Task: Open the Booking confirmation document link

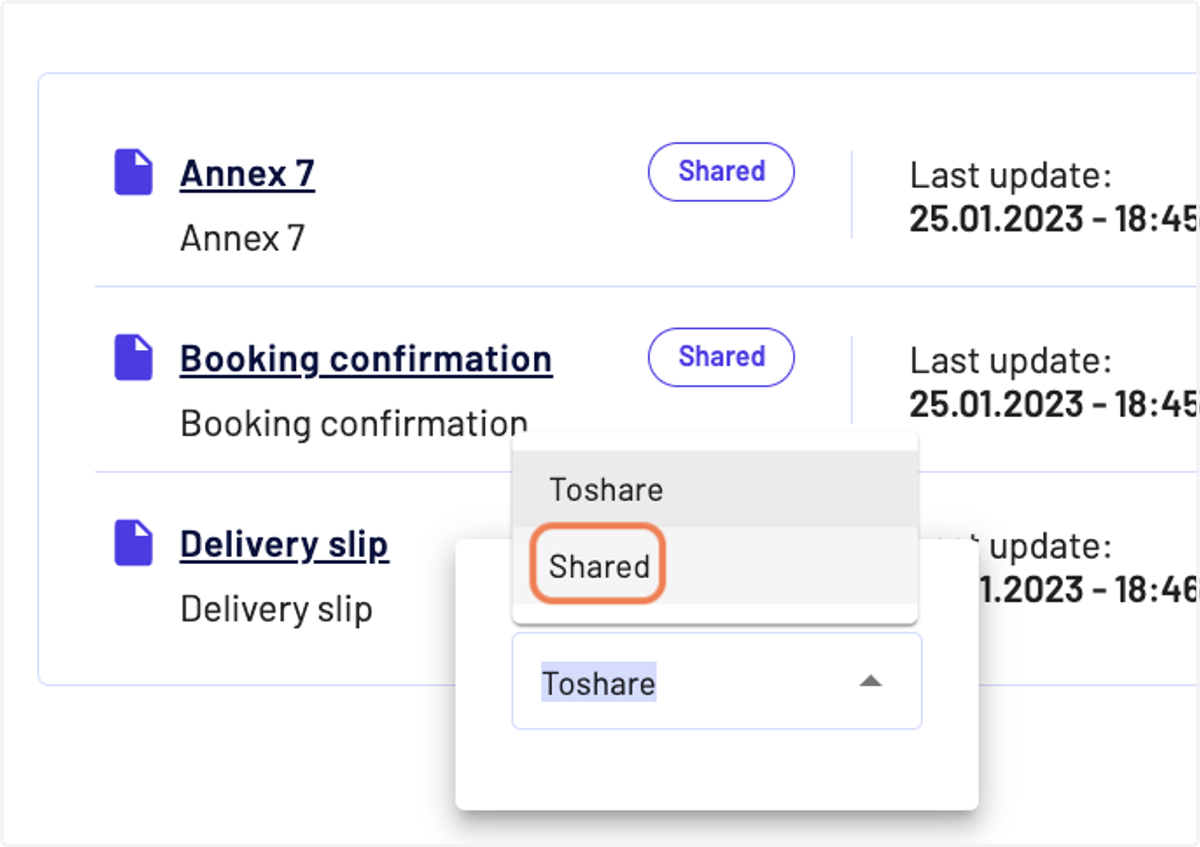Action: pos(366,359)
